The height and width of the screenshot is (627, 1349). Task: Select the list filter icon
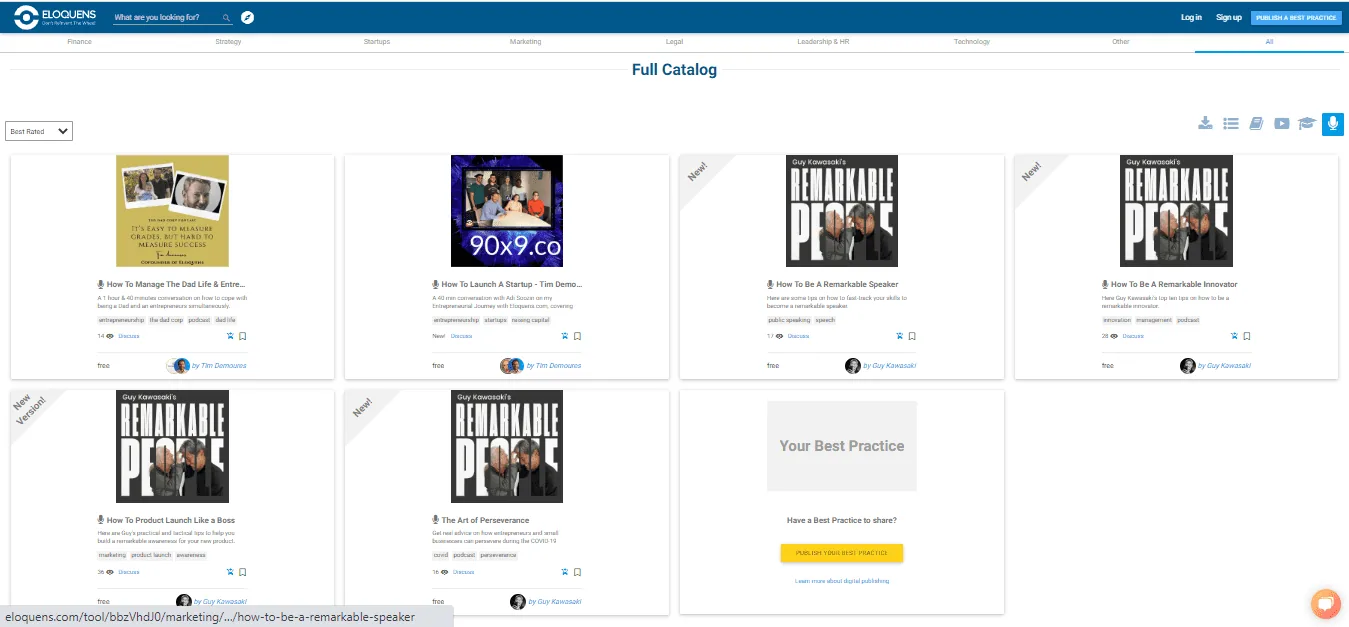point(1231,123)
